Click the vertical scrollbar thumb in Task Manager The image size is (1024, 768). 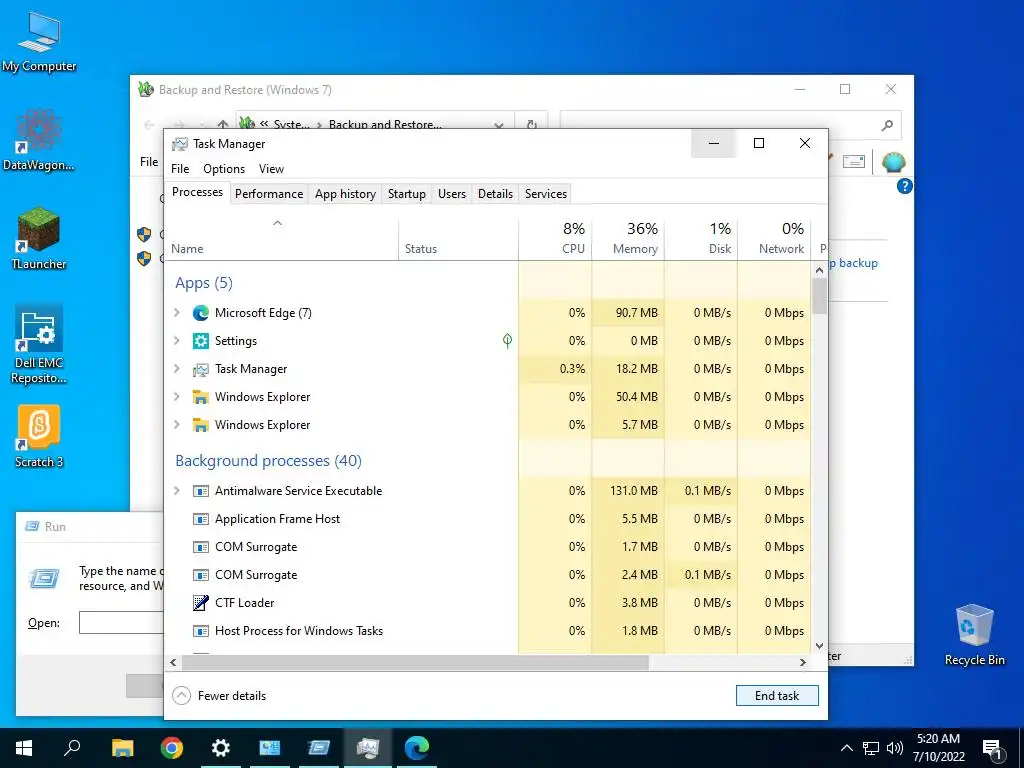(x=820, y=296)
